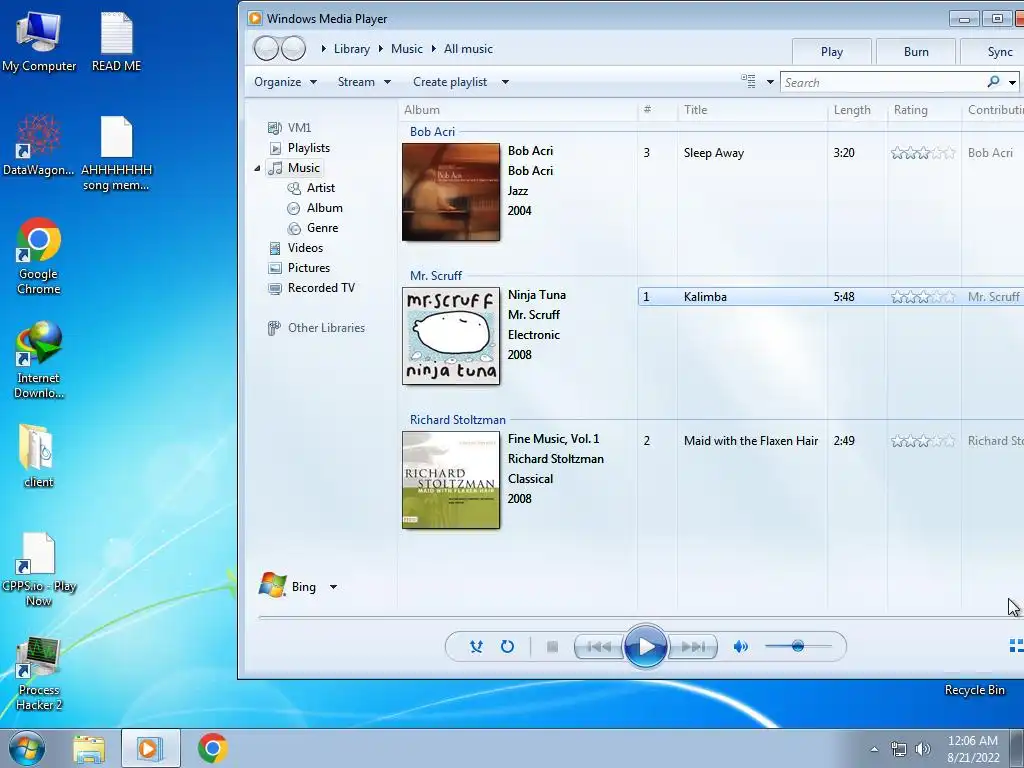Screen dimensions: 1024x768
Task: Select the READ ME desktop file
Action: (x=117, y=42)
